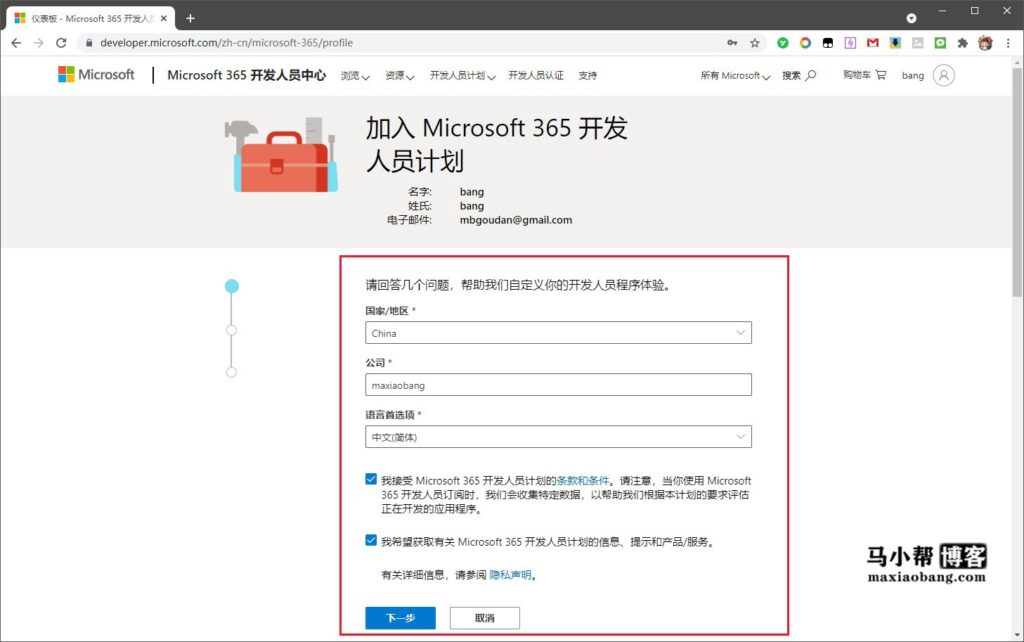Screen dimensions: 1024x642
Task: Reload the page with the refresh icon
Action: pyautogui.click(x=61, y=42)
